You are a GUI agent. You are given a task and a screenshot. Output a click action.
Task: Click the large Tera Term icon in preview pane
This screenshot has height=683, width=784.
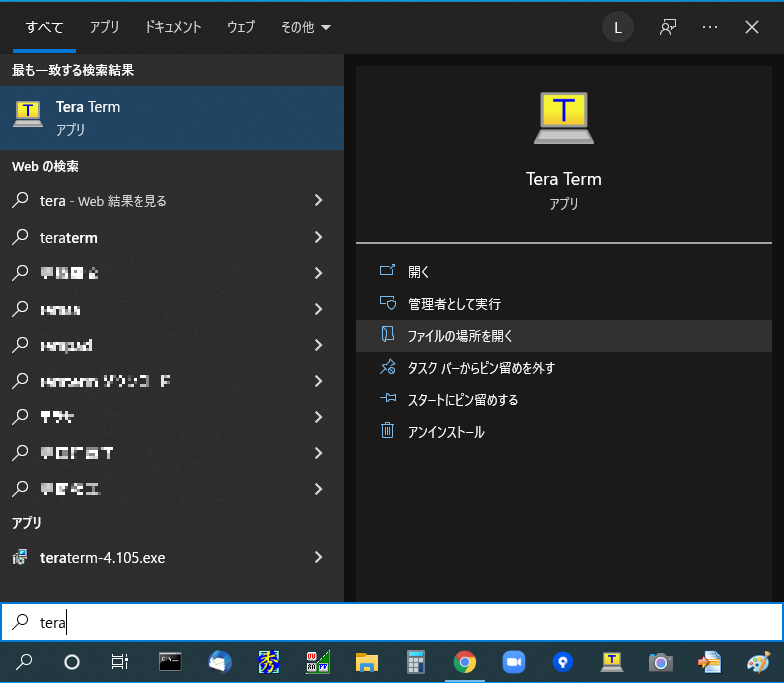click(x=564, y=118)
